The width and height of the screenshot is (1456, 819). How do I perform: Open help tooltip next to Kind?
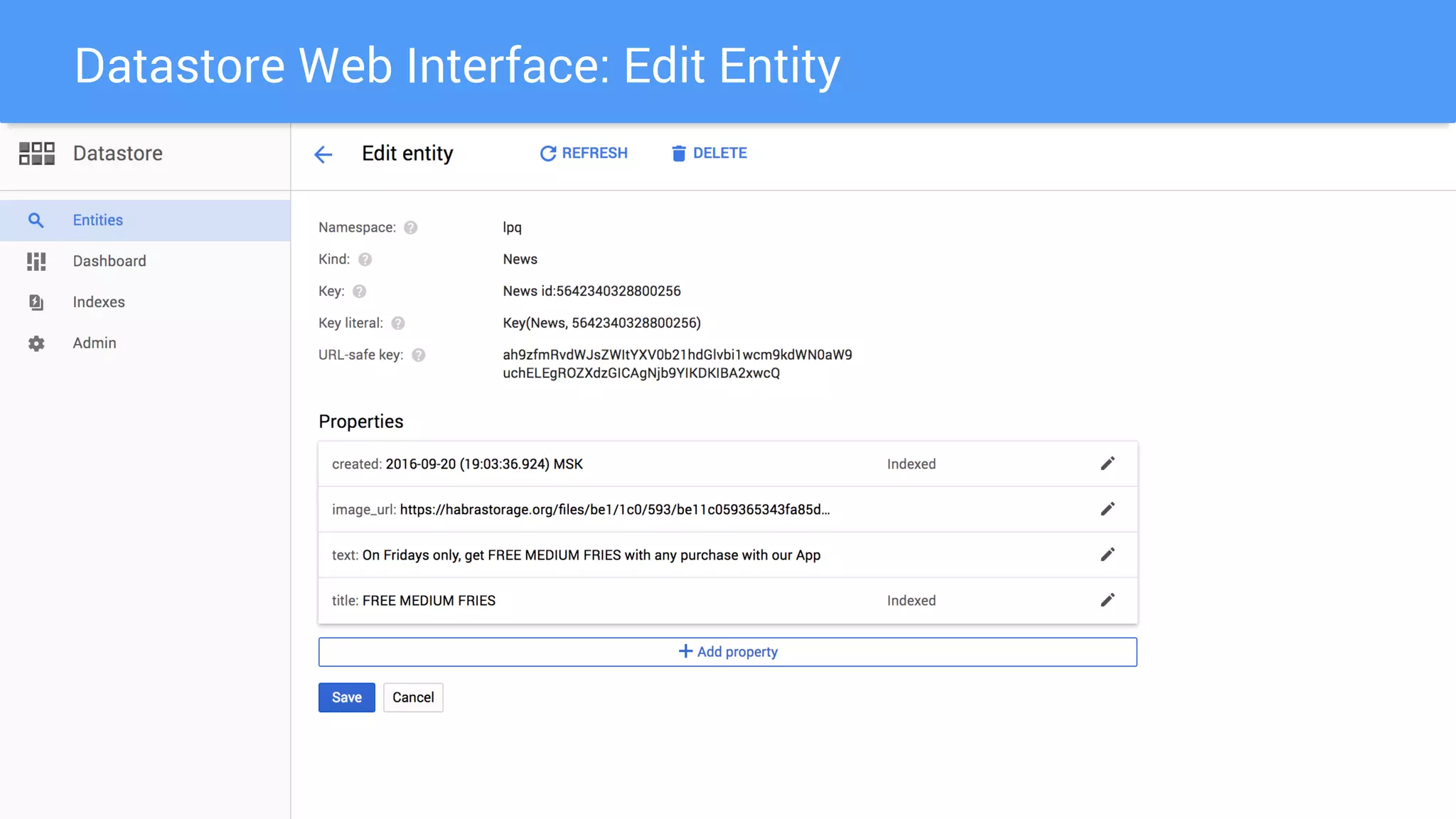[x=365, y=259]
